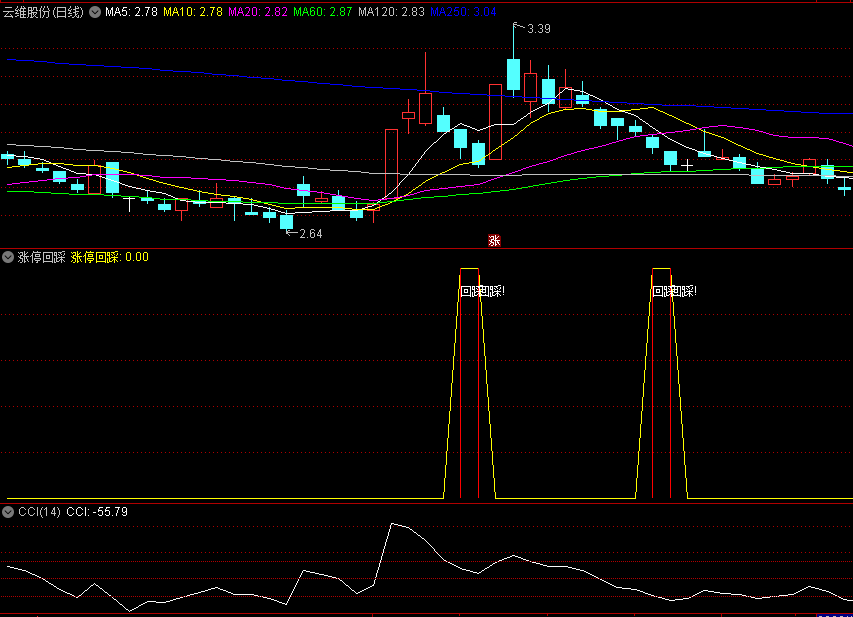The height and width of the screenshot is (617, 853).
Task: Click the CCI(14) indicator name
Action: coord(39,512)
